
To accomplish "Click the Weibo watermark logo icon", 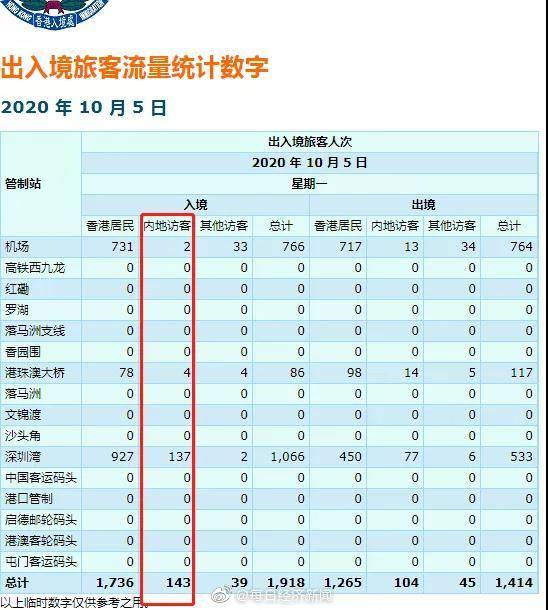I will click(x=221, y=595).
